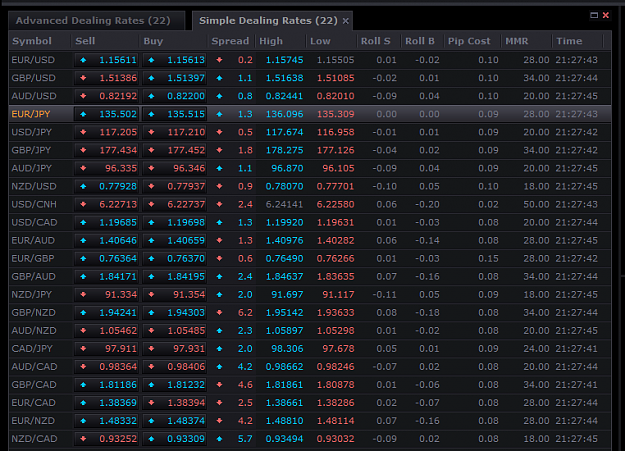
Task: Click USD/CNH buy price 6.22737
Action: (174, 204)
